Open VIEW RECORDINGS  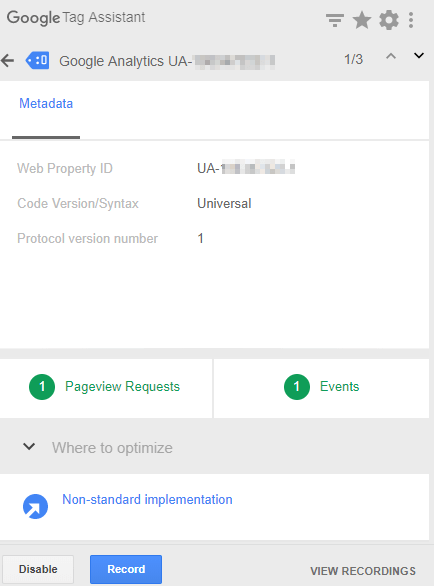[x=363, y=571]
